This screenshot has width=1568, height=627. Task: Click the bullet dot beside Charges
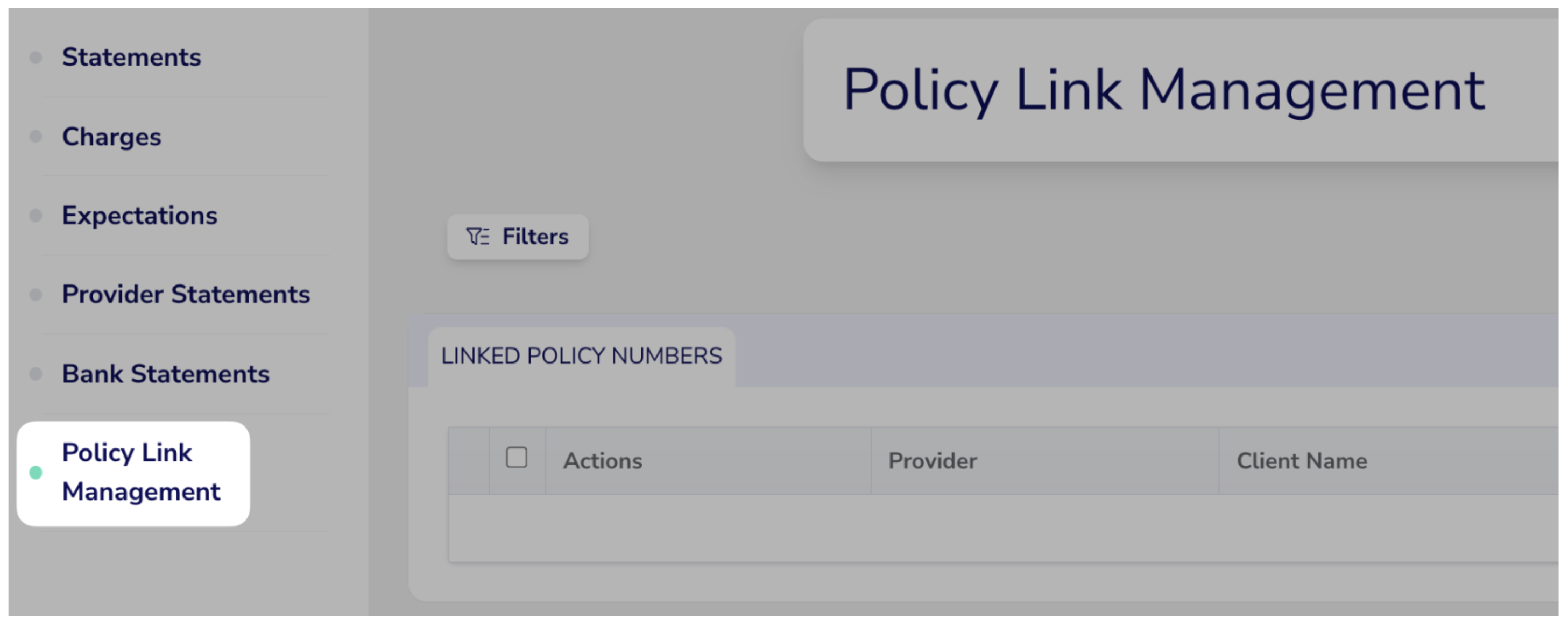[36, 136]
